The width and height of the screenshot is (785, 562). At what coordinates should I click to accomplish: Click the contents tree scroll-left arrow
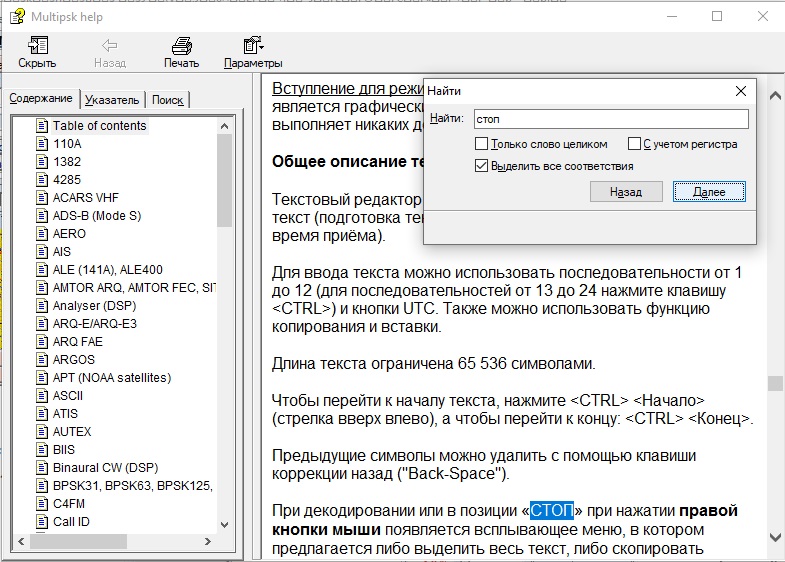tap(21, 541)
